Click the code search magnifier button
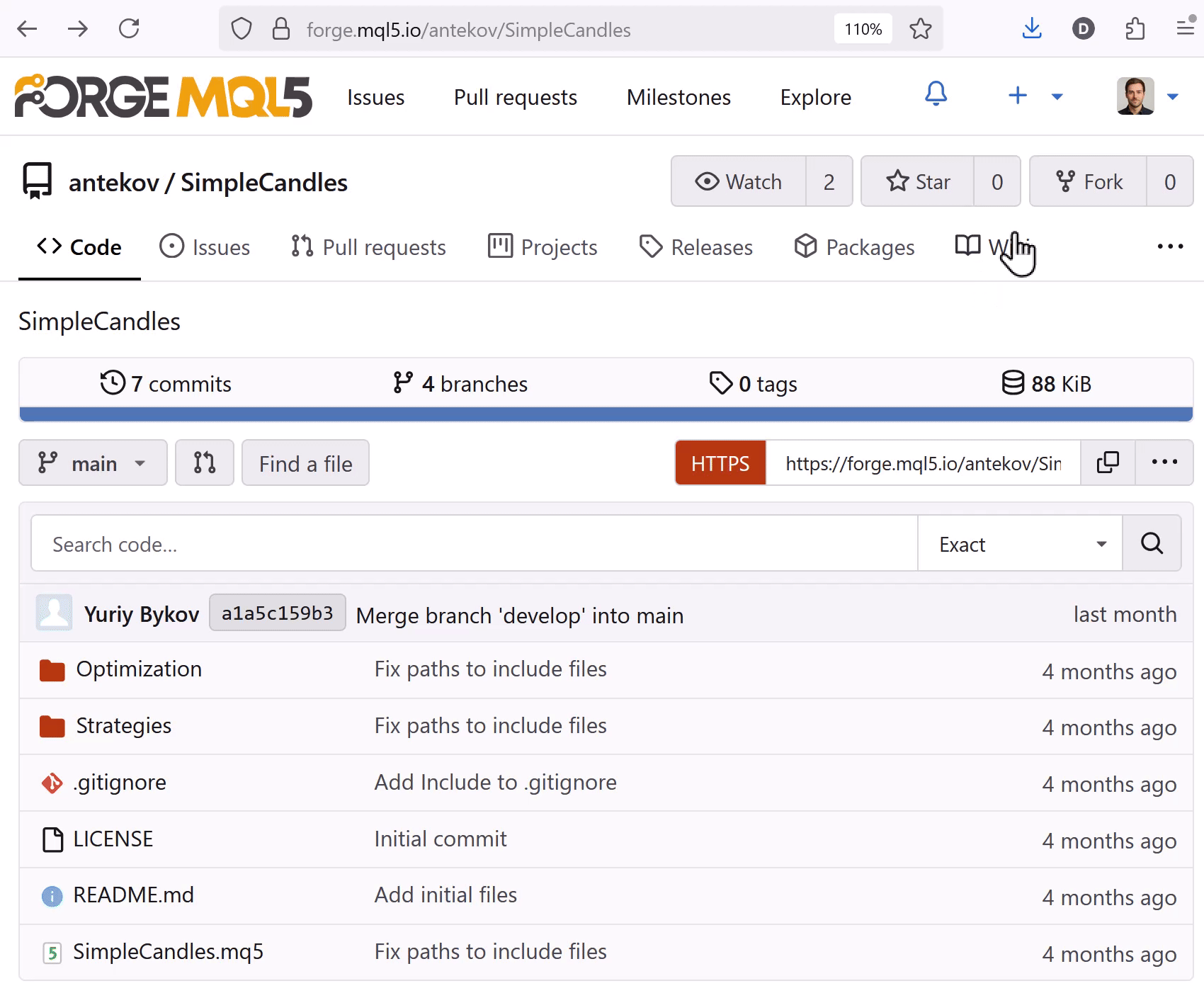1204x993 pixels. pyautogui.click(x=1151, y=543)
